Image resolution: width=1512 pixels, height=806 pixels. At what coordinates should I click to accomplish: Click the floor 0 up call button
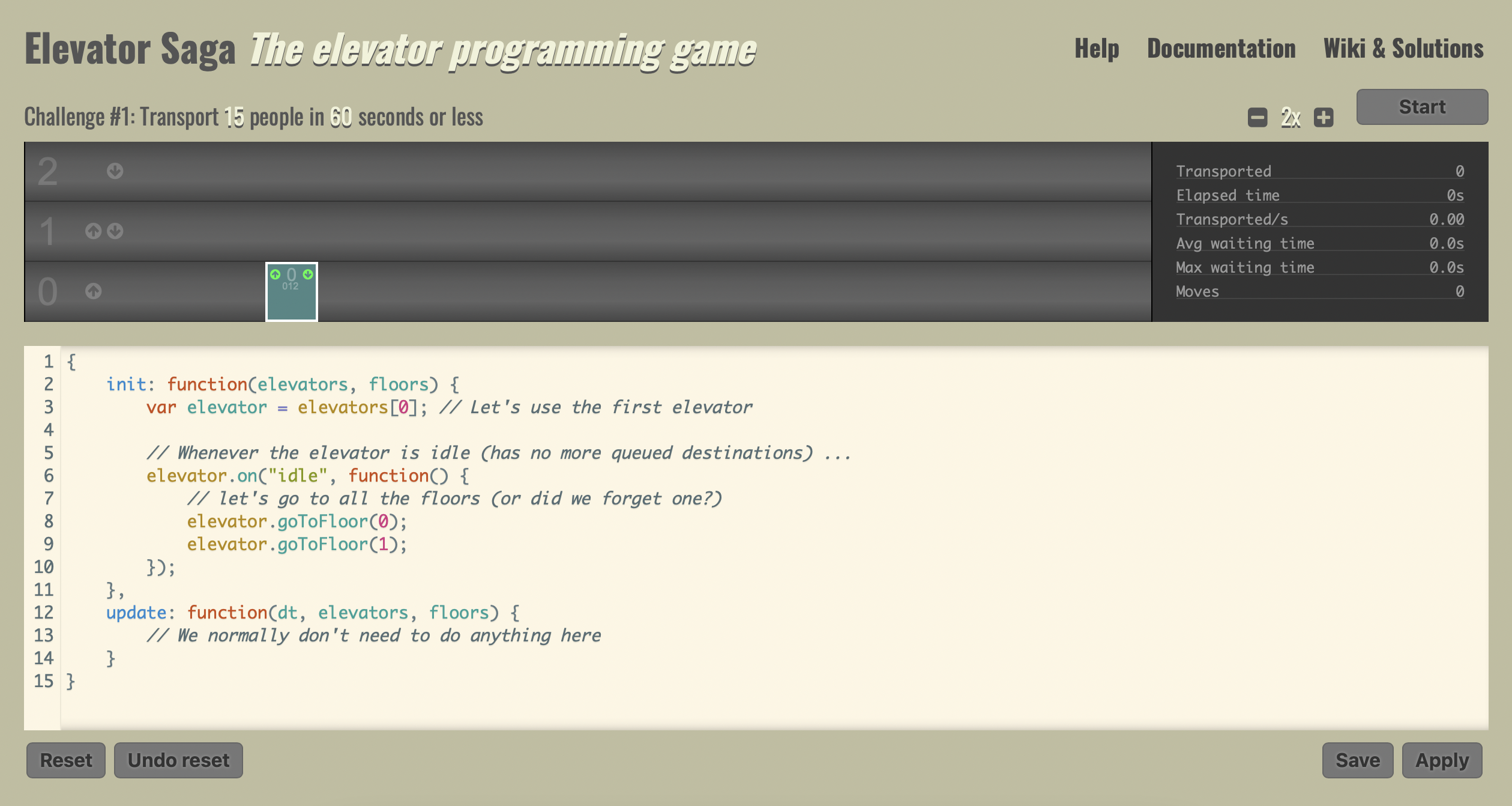coord(93,291)
